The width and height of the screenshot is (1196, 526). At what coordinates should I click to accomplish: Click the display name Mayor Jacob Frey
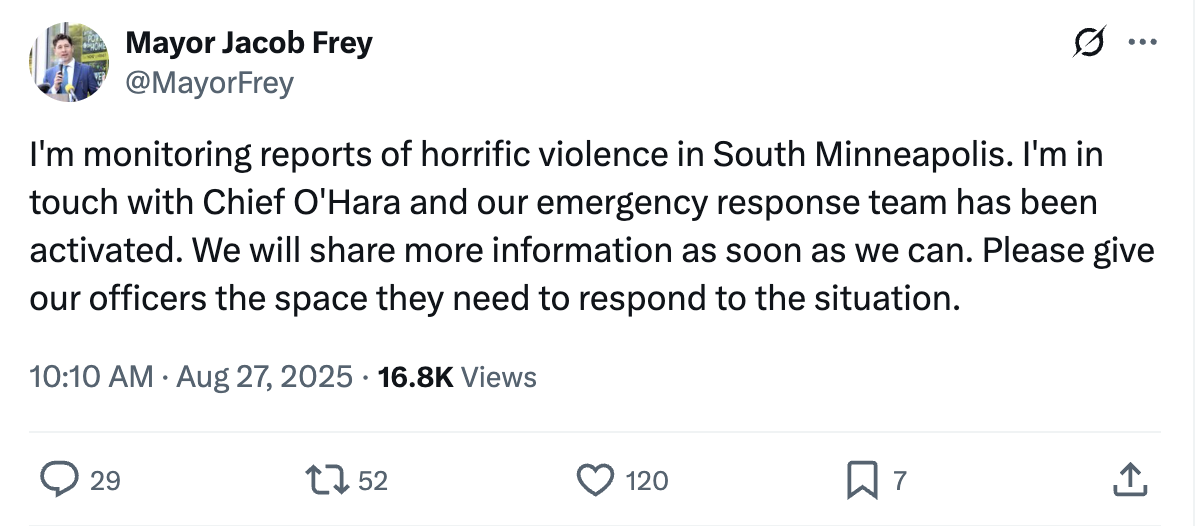pyautogui.click(x=248, y=43)
